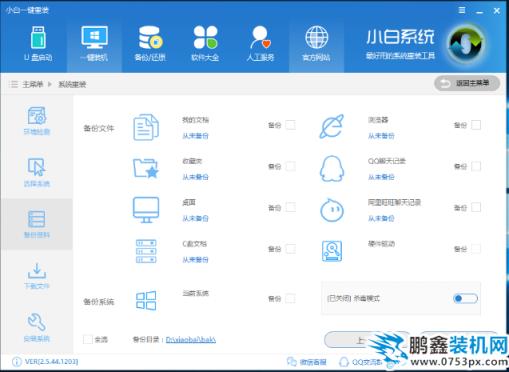Open 微信客服 from the bottom bar
509x372 pixels.
point(306,362)
